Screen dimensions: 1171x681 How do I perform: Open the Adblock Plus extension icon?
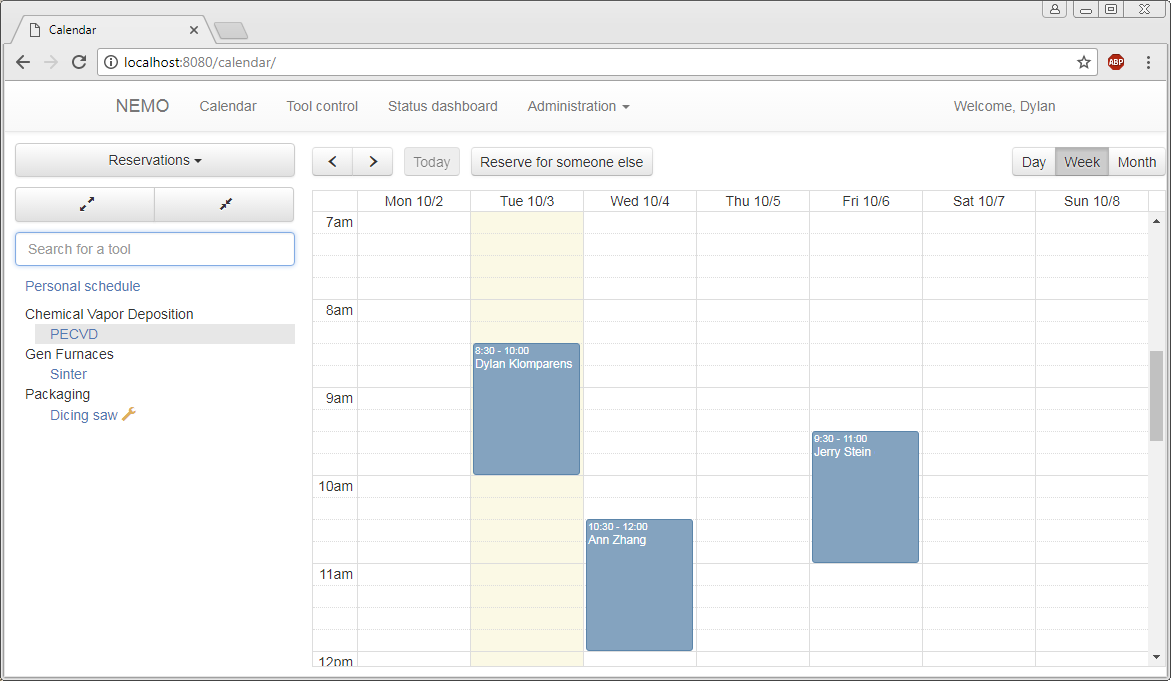pos(1116,62)
